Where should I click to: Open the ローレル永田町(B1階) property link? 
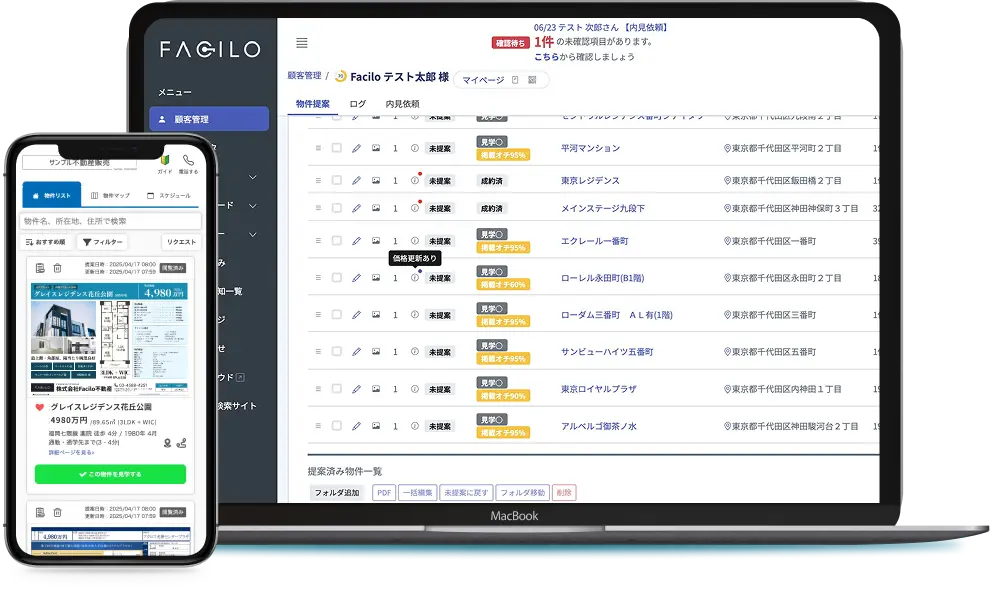click(603, 278)
